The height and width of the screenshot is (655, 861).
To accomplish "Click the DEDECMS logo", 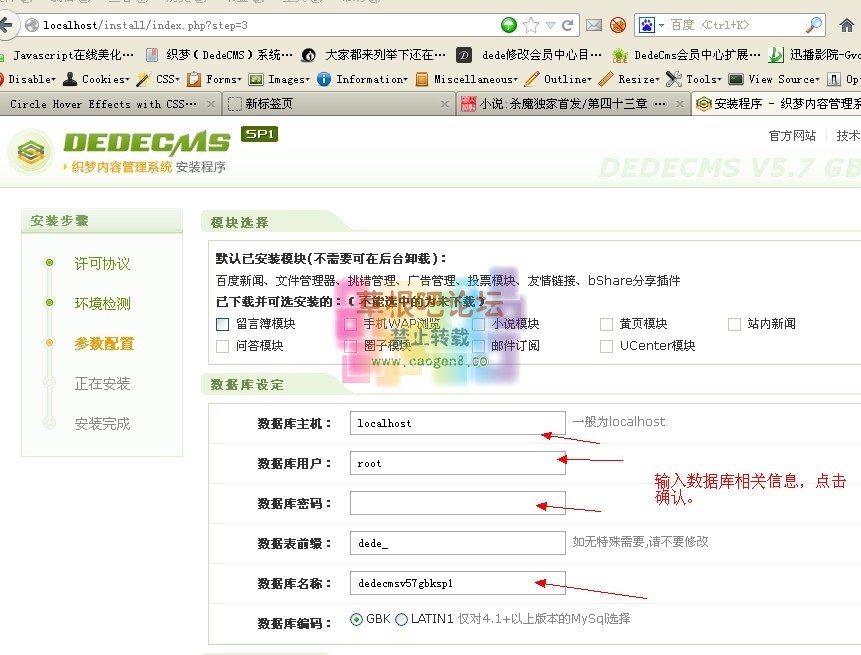I will (x=118, y=149).
